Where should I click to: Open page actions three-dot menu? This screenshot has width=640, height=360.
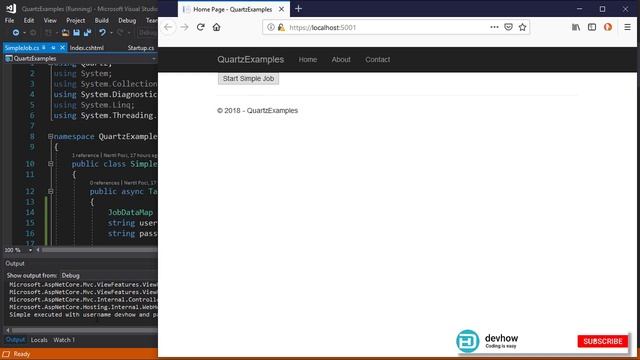pyautogui.click(x=494, y=27)
